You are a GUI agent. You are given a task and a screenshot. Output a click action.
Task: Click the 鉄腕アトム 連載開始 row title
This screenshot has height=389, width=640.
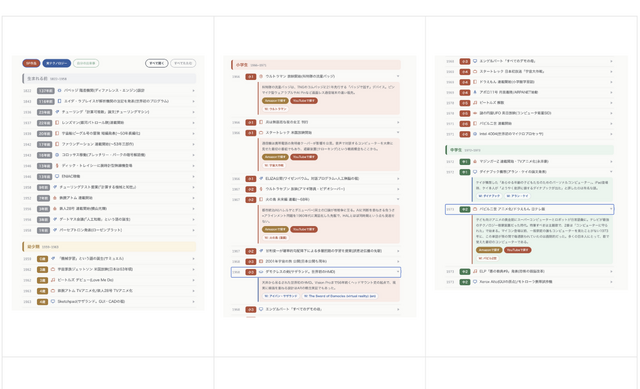click(x=76, y=198)
